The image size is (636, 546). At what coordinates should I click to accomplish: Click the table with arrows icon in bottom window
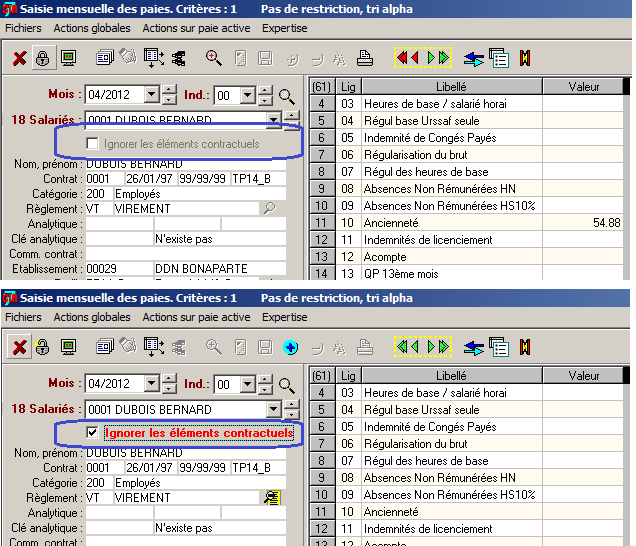pos(153,347)
